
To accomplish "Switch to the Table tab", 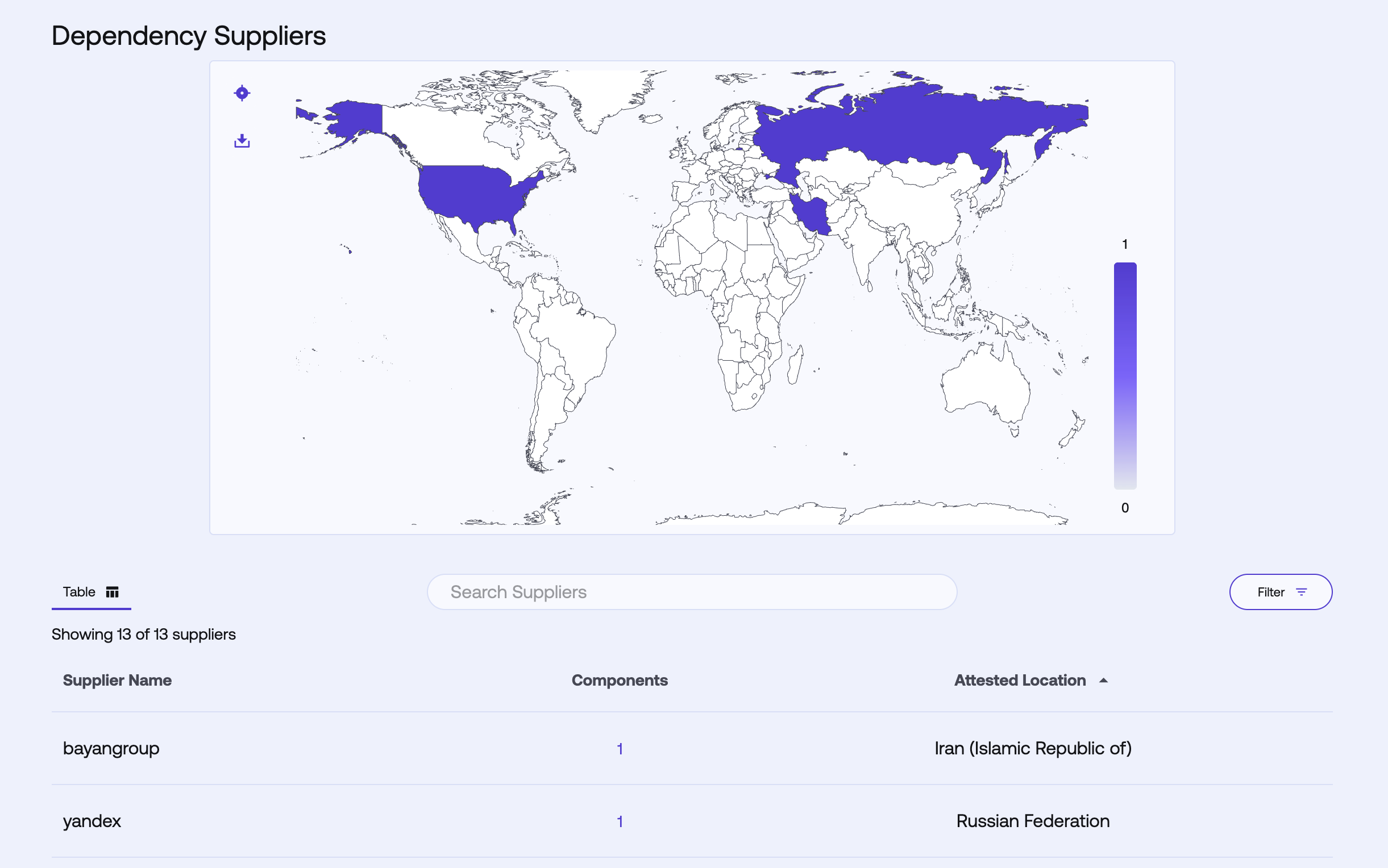I will (x=91, y=592).
